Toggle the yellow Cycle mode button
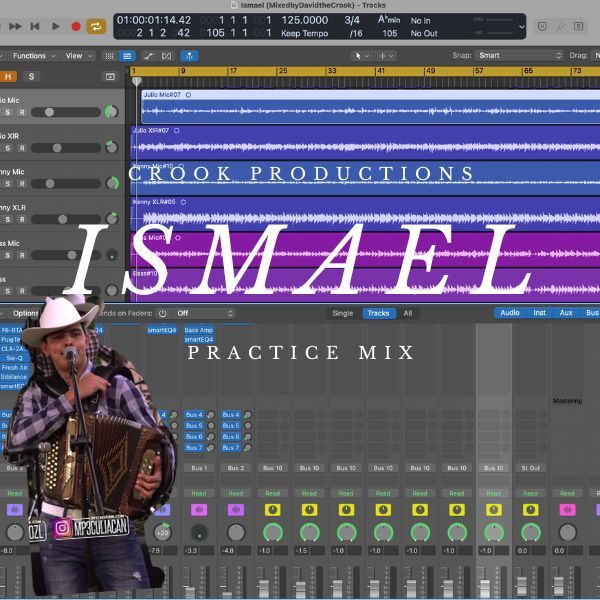Image resolution: width=600 pixels, height=600 pixels. [96, 26]
